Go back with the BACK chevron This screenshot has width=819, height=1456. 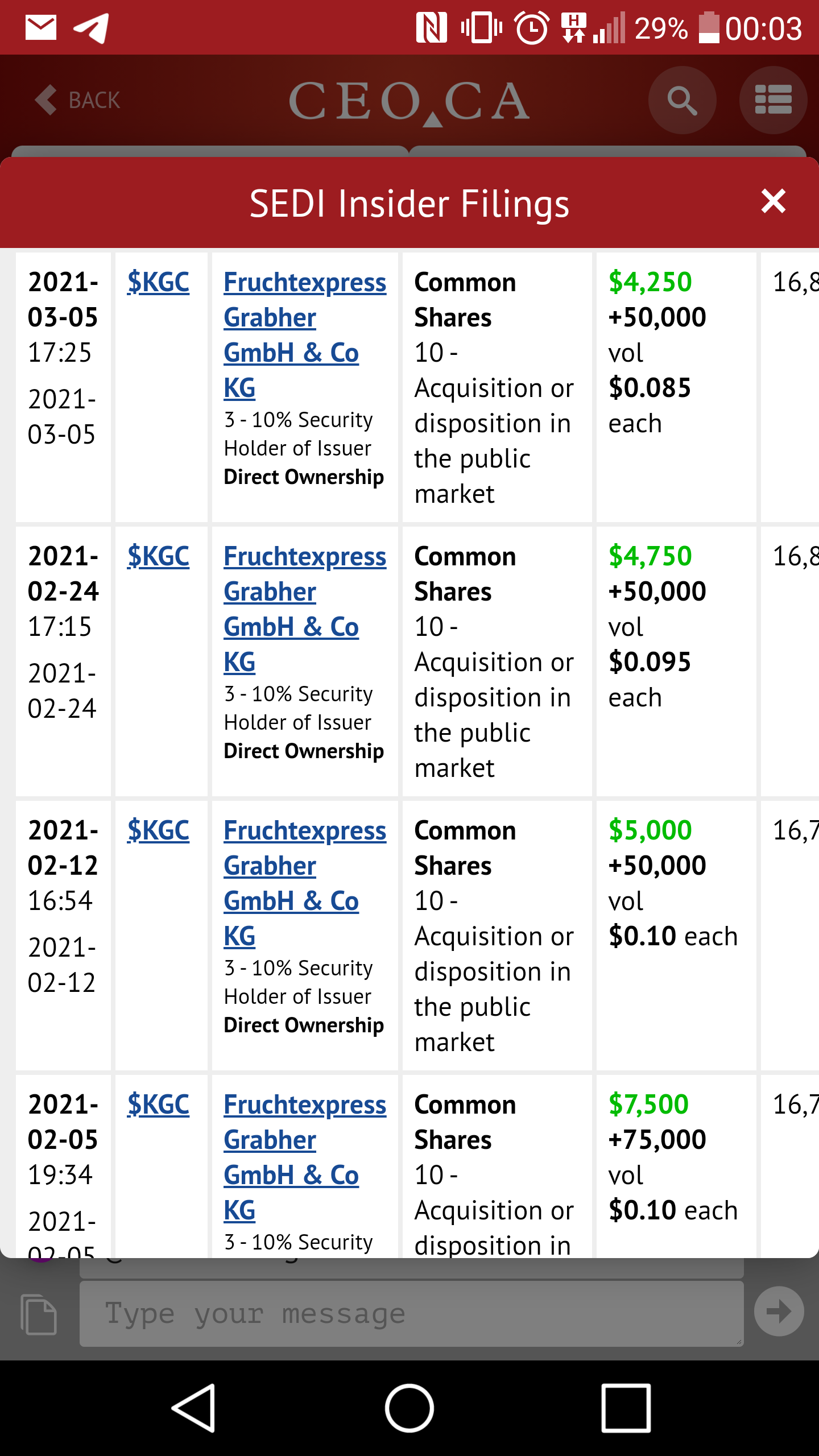click(78, 100)
